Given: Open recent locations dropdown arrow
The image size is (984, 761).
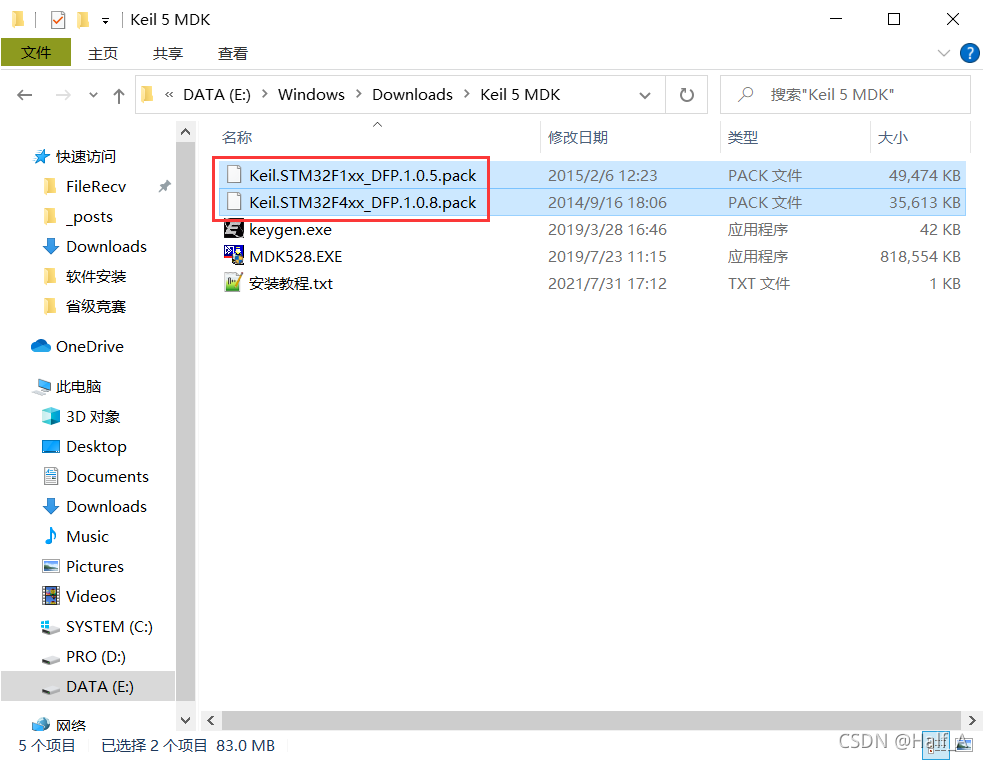Looking at the screenshot, I should [94, 95].
